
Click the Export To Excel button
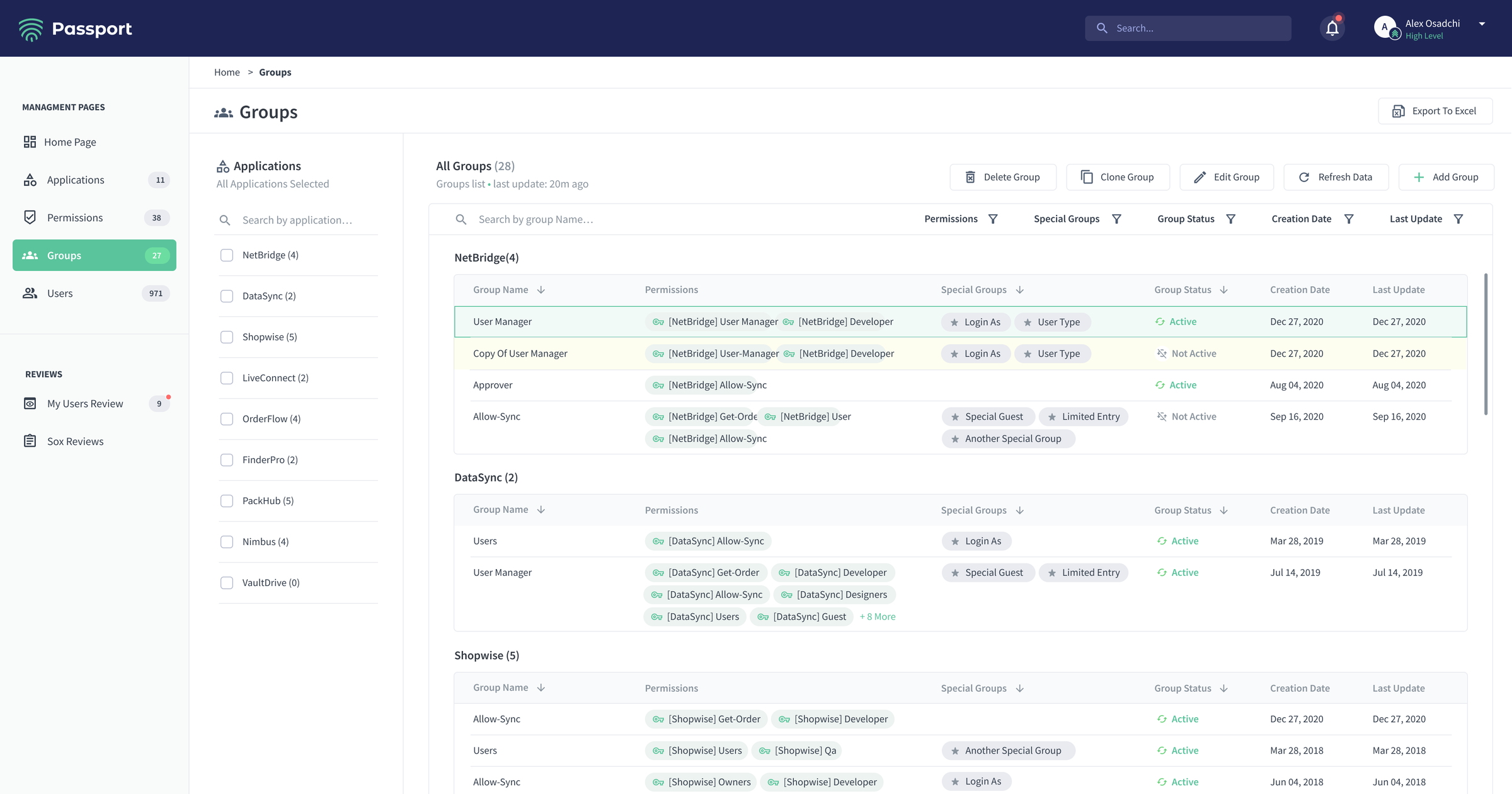[1435, 111]
